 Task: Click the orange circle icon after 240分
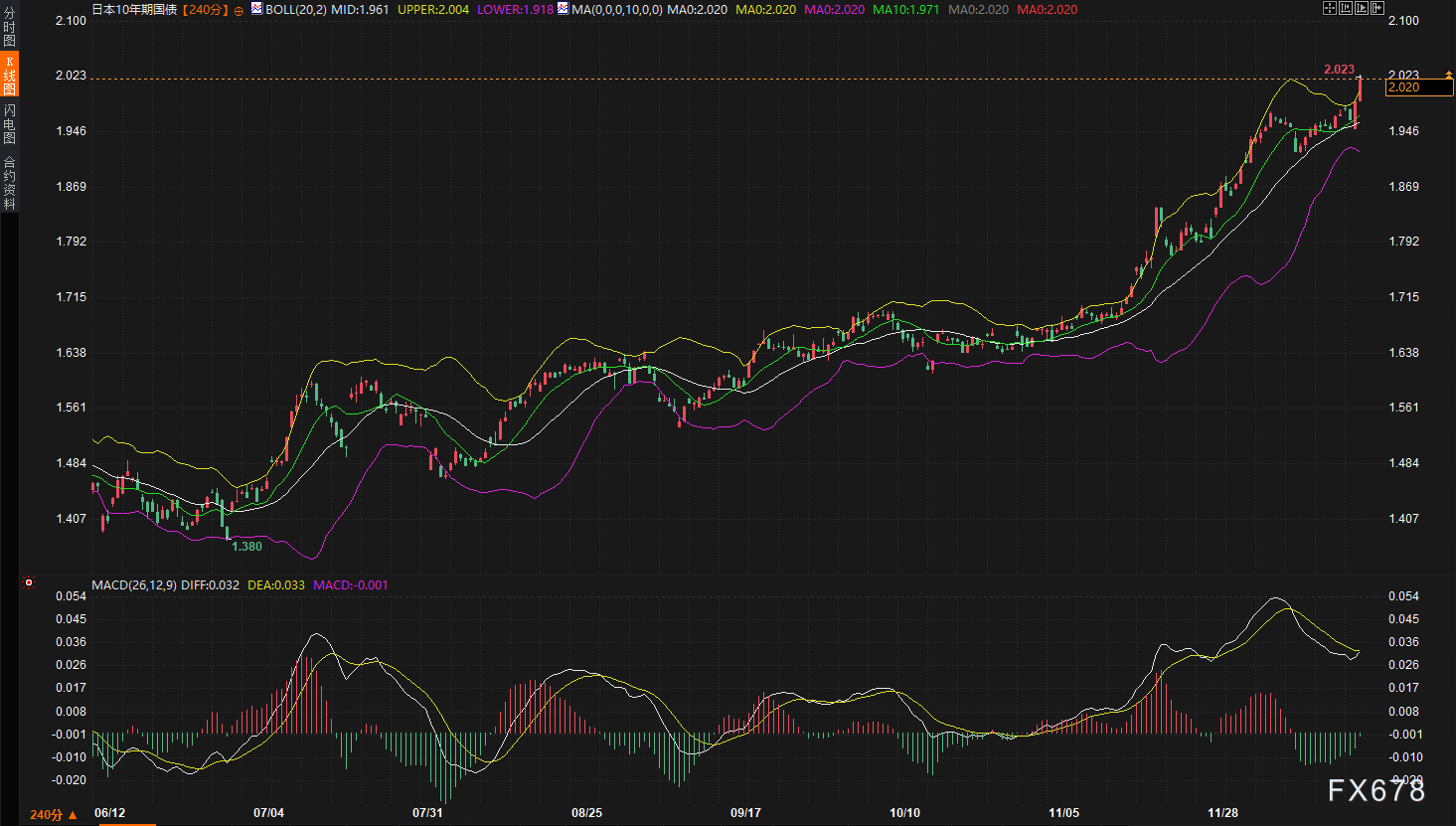coord(239,10)
